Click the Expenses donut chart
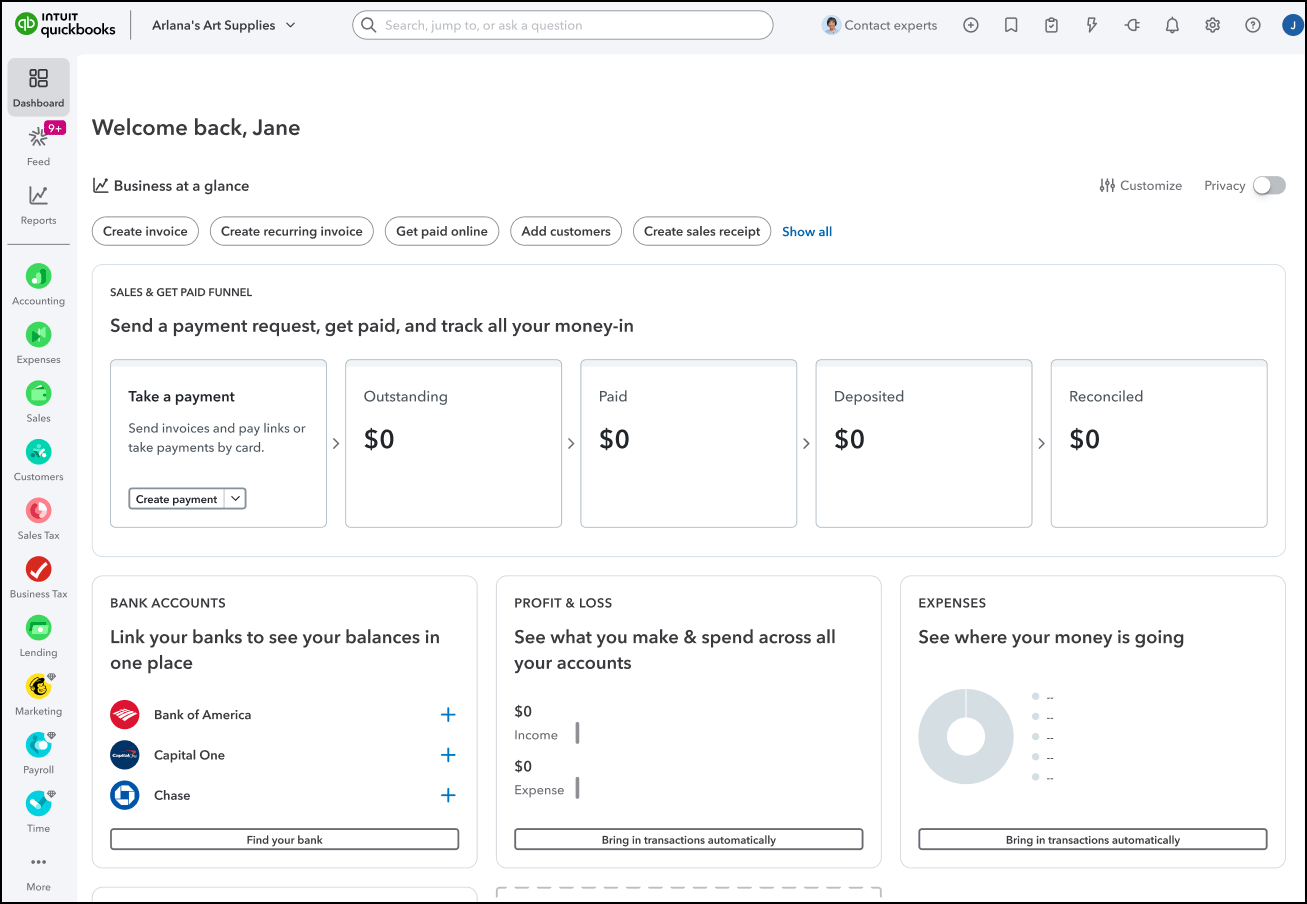1307x904 pixels. [x=966, y=736]
